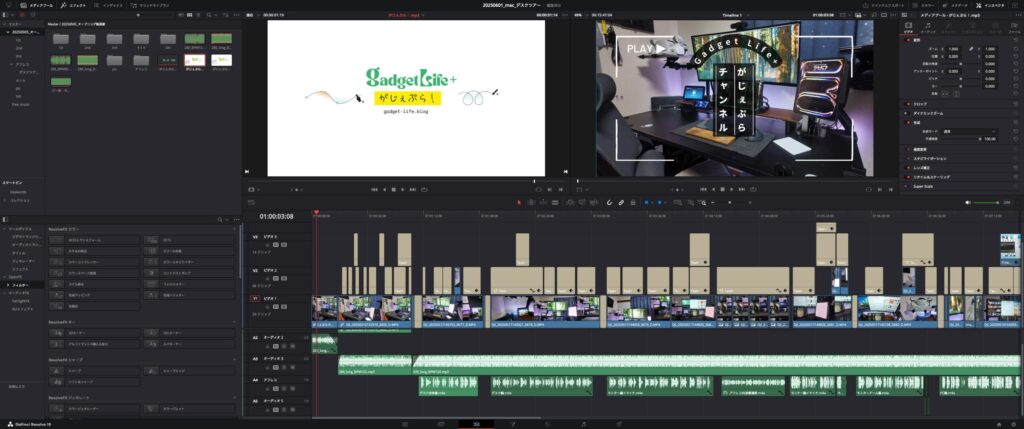Select the Dynamic Trim Mode tool
This screenshot has width=1024, height=429.
tap(543, 202)
